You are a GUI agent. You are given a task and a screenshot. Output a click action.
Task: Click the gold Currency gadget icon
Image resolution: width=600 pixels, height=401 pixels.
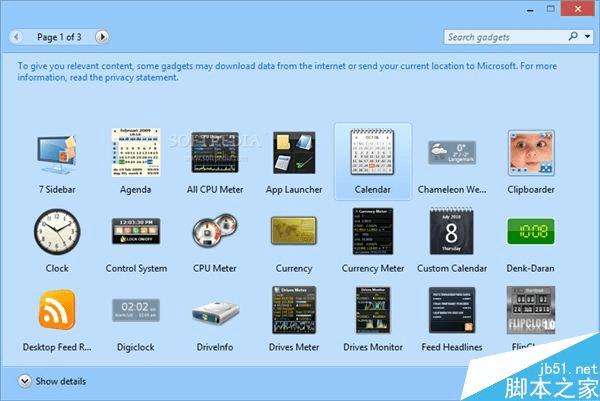coord(294,231)
